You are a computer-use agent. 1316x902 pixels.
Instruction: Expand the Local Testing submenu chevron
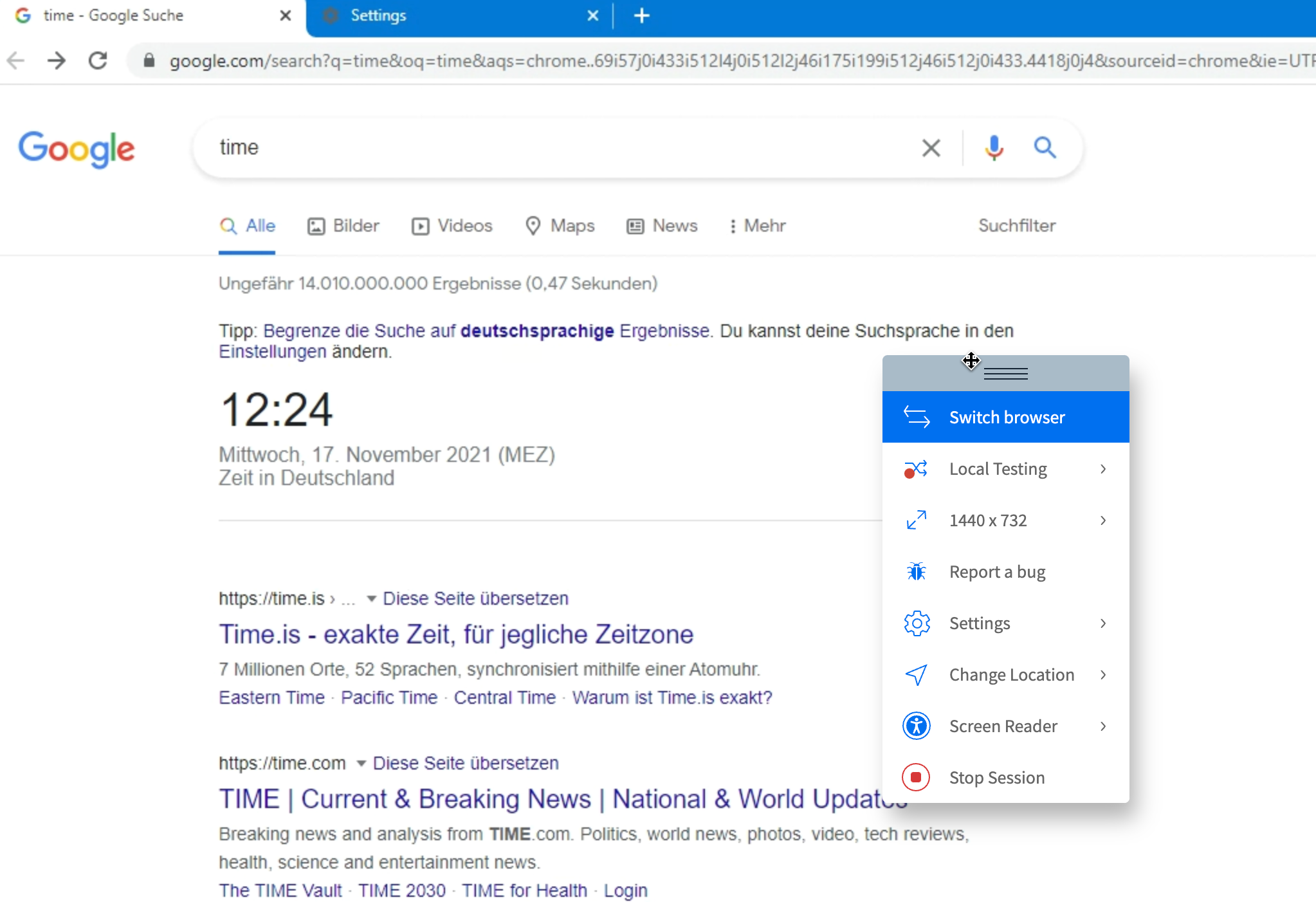(1104, 469)
